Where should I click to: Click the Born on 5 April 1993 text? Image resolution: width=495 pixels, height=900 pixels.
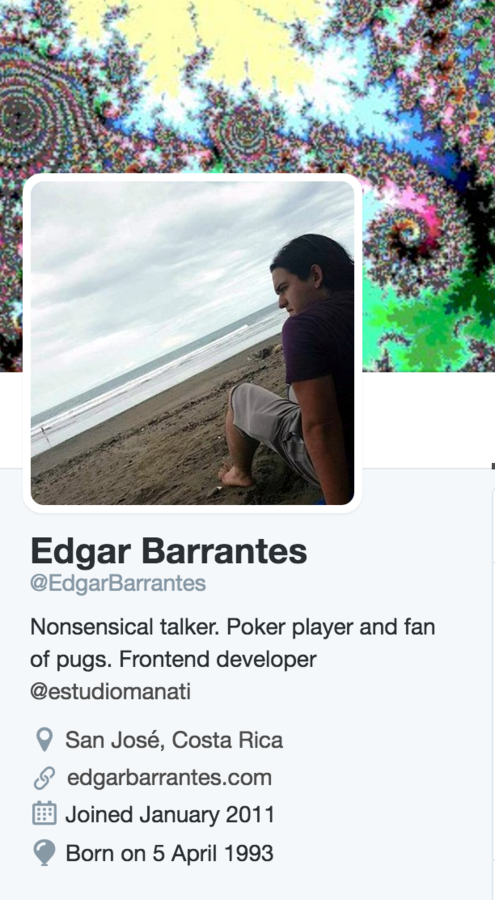(169, 853)
